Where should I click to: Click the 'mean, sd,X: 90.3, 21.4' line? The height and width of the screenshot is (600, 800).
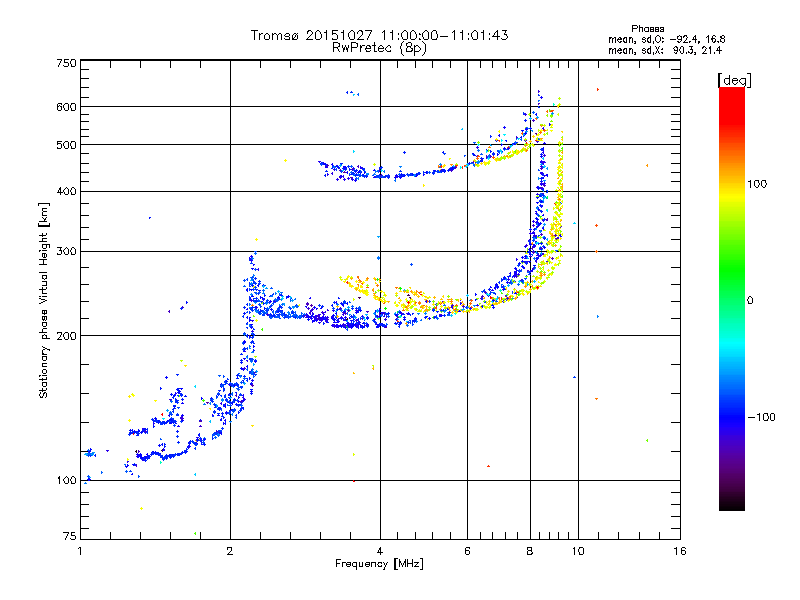pos(665,50)
